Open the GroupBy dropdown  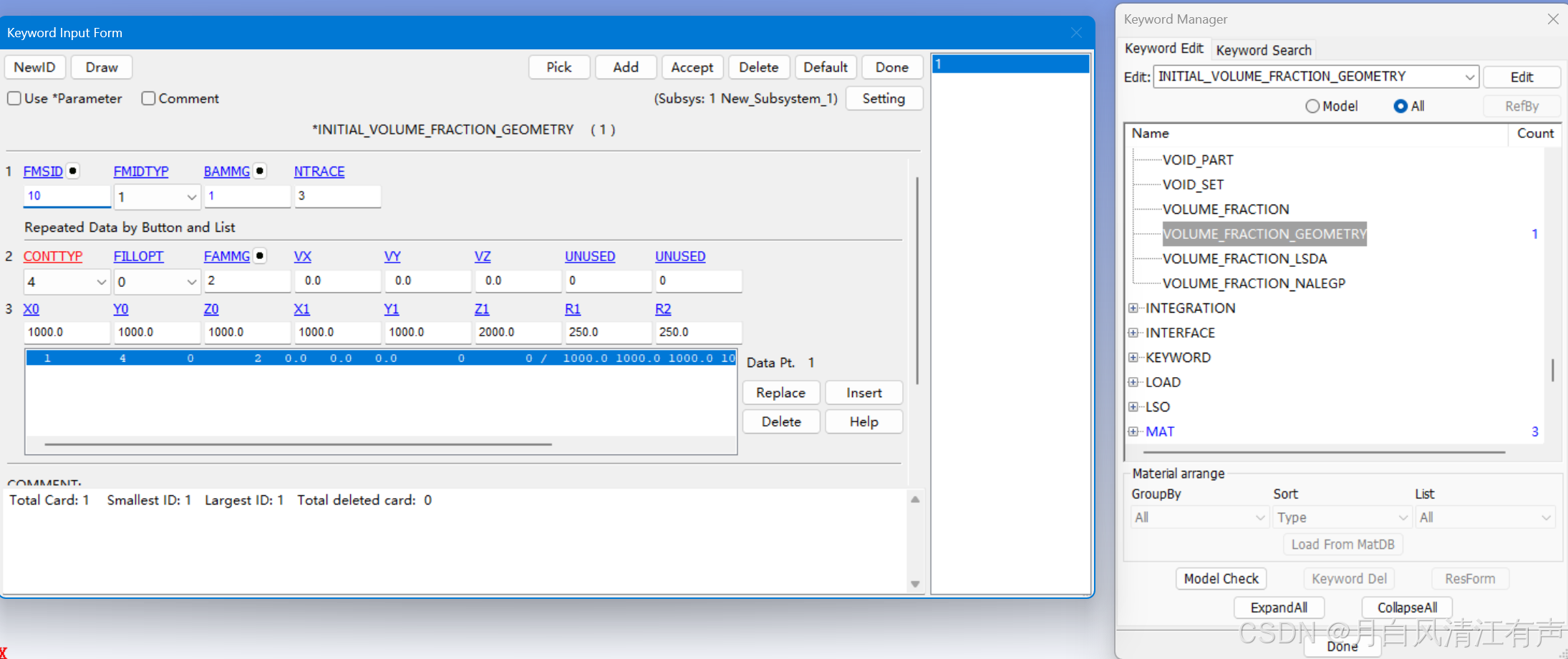pyautogui.click(x=1200, y=517)
